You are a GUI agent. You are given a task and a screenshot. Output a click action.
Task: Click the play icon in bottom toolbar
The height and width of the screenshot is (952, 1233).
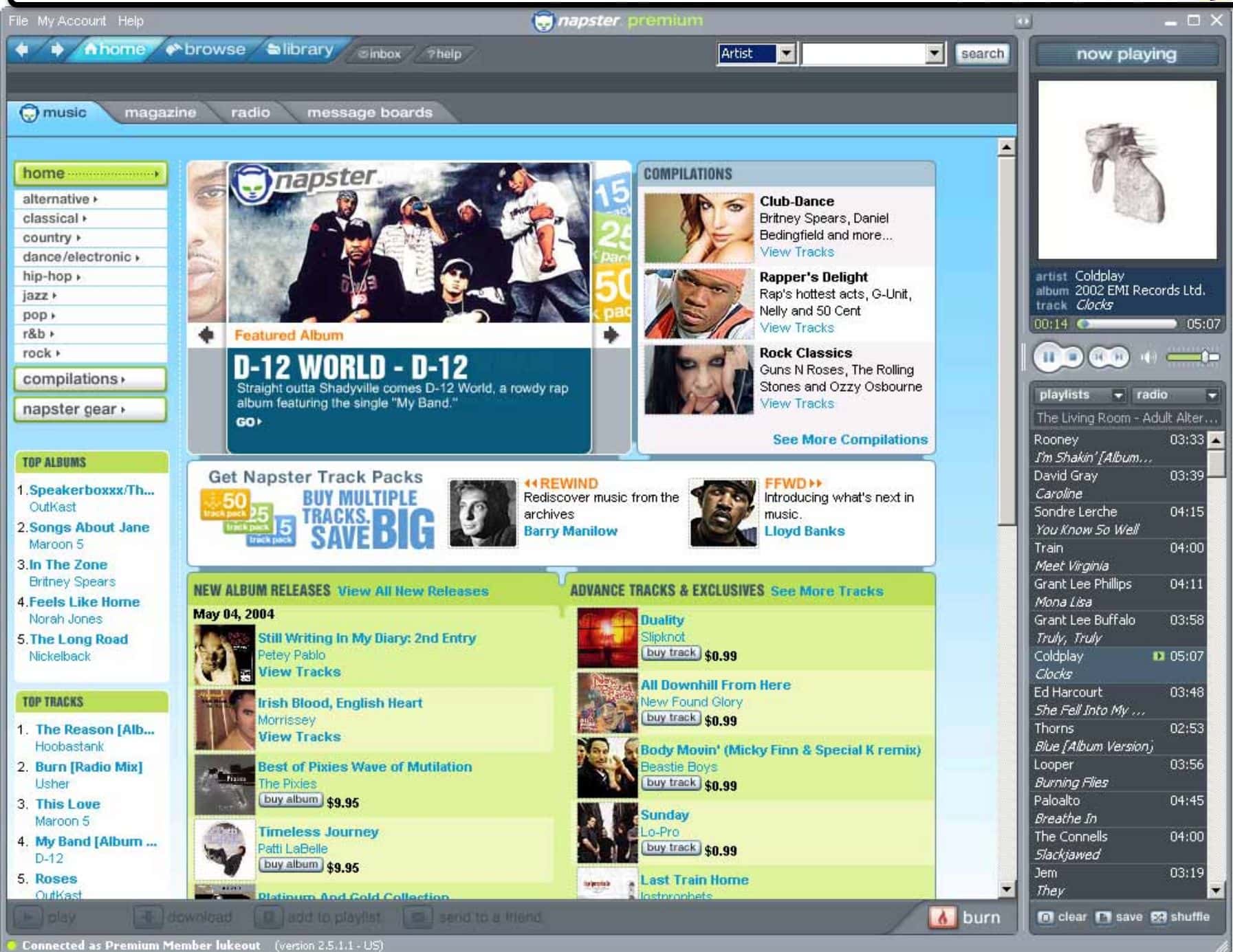pyautogui.click(x=29, y=917)
